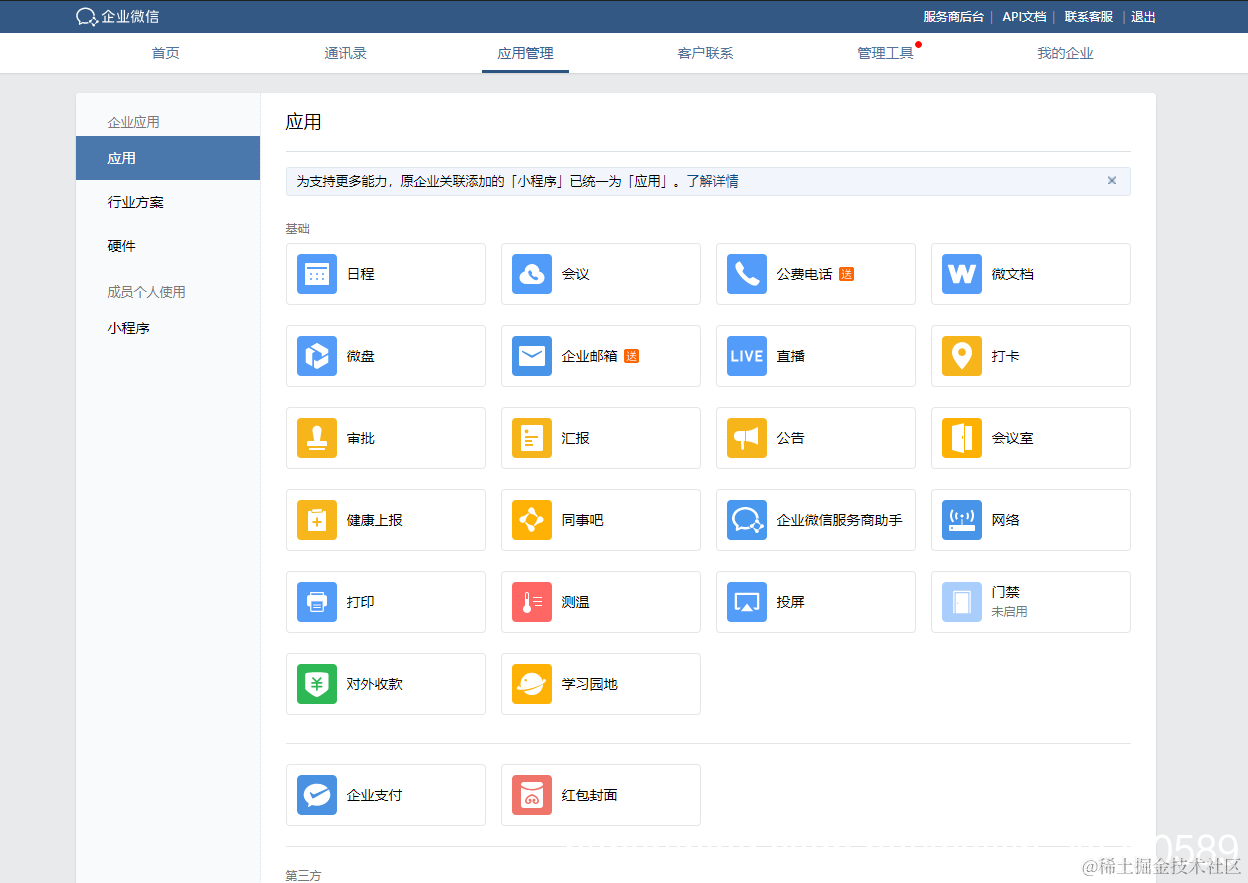Open the 微盘 drive icon
The width and height of the screenshot is (1248, 883).
317,356
